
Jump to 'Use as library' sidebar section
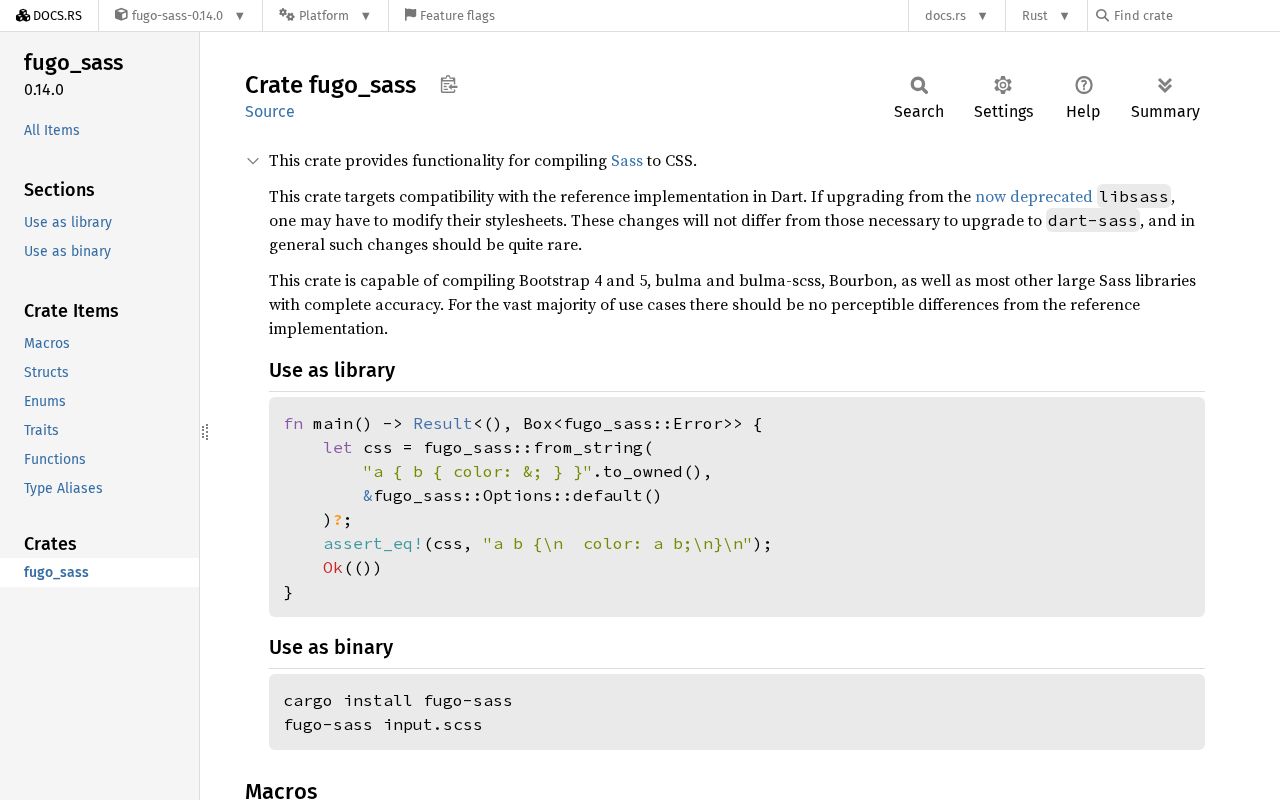(x=68, y=222)
